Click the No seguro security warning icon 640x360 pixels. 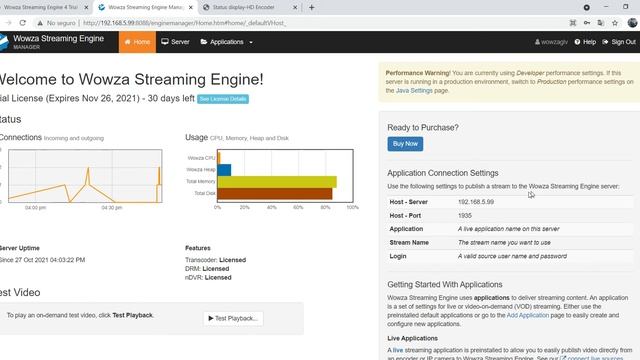pyautogui.click(x=40, y=23)
